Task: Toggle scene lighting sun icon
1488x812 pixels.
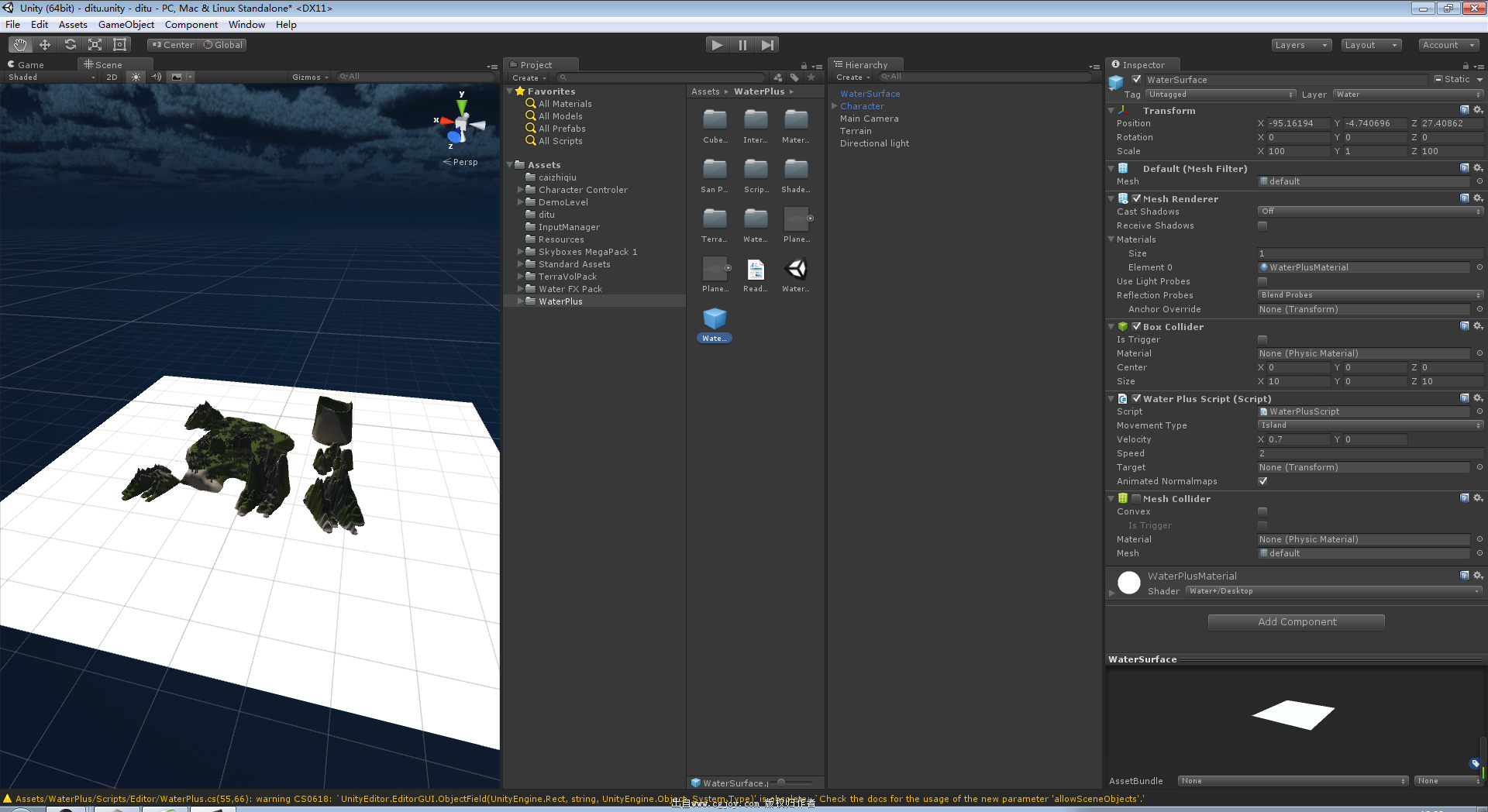Action: (136, 77)
